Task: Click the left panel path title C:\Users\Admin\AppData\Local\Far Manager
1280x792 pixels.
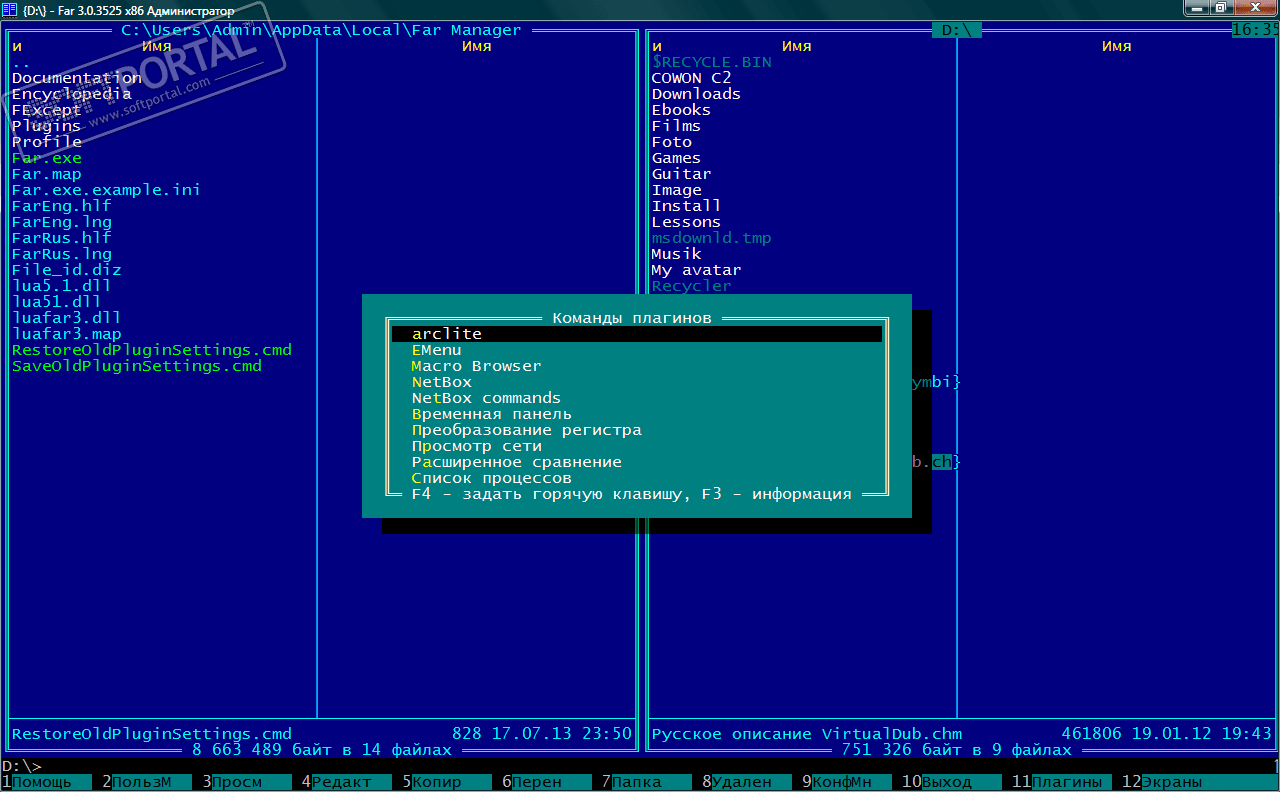Action: tap(321, 30)
